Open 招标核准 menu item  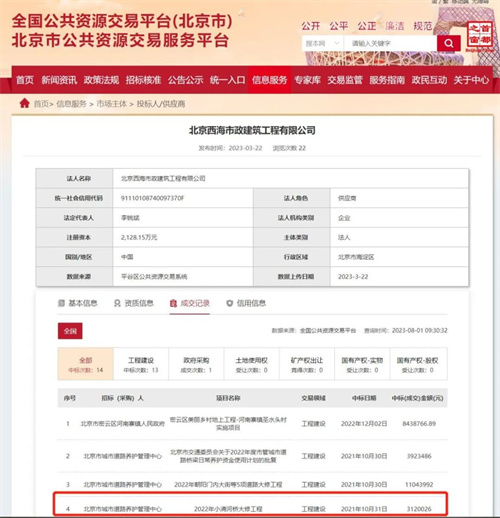[x=143, y=80]
